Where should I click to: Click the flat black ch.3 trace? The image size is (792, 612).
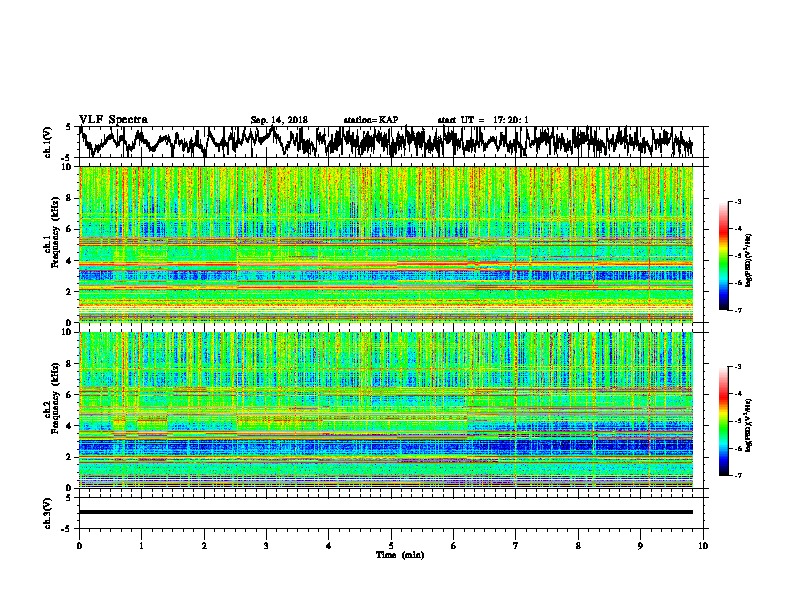386,512
